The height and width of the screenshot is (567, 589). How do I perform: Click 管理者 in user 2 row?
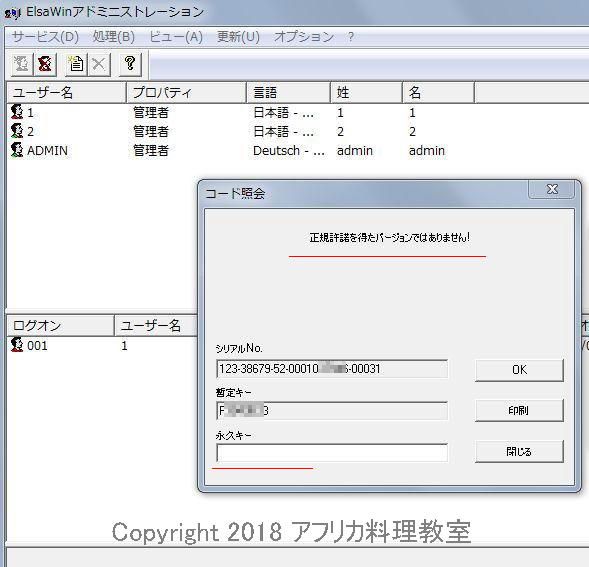pyautogui.click(x=151, y=132)
